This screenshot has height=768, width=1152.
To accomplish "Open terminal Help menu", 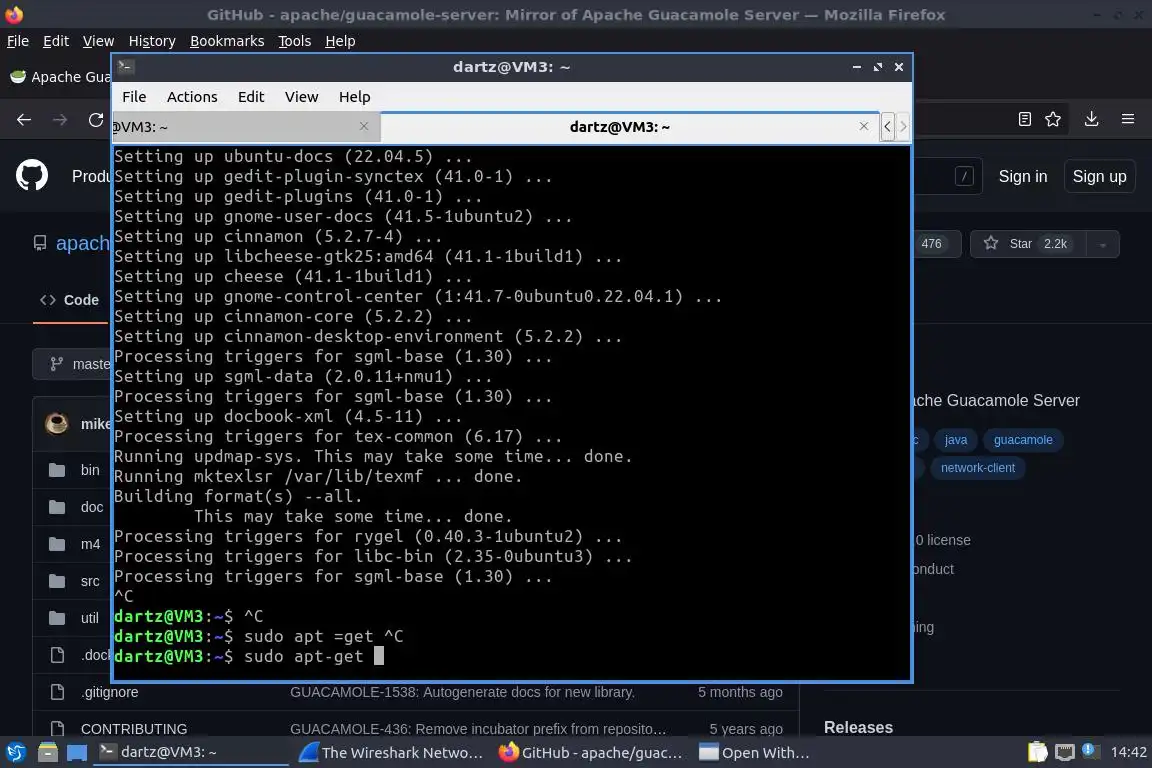I will (354, 97).
